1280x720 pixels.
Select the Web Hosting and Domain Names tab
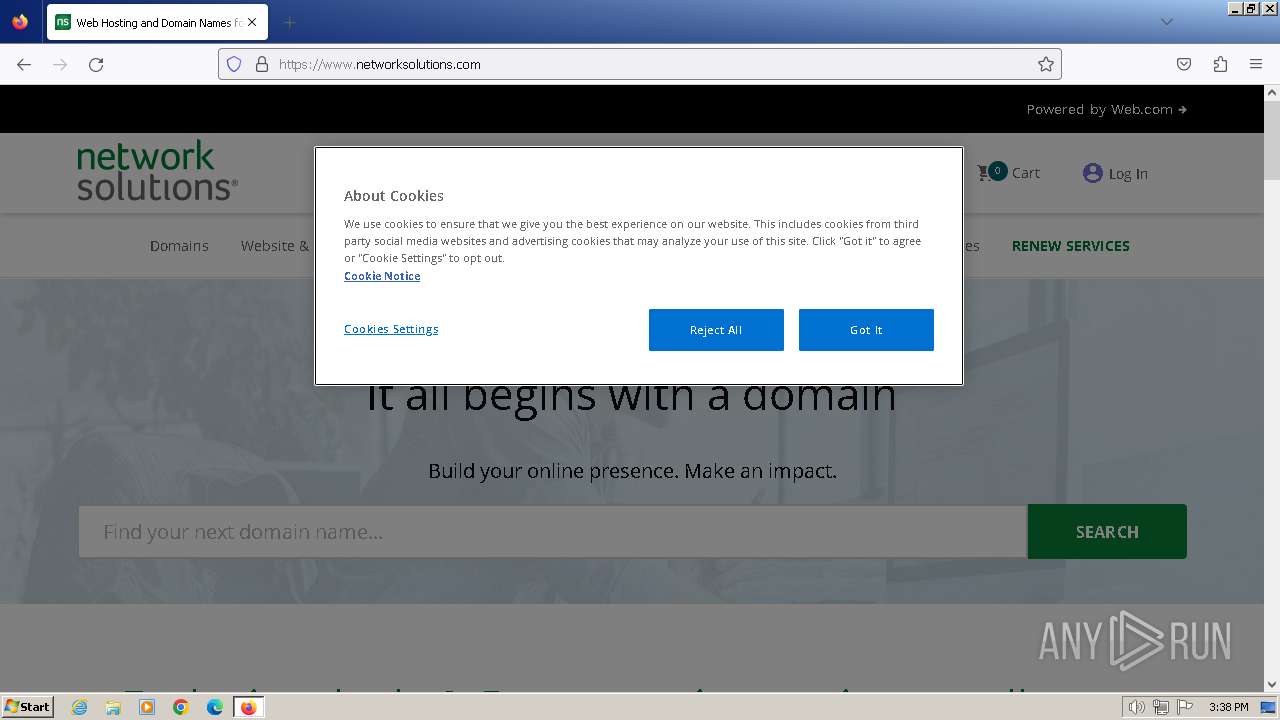(x=156, y=22)
